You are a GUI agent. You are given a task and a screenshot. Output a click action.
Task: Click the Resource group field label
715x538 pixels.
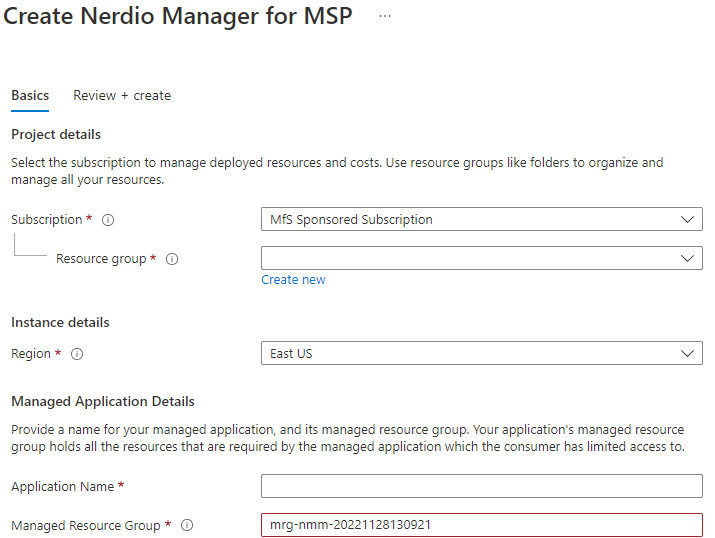click(101, 259)
